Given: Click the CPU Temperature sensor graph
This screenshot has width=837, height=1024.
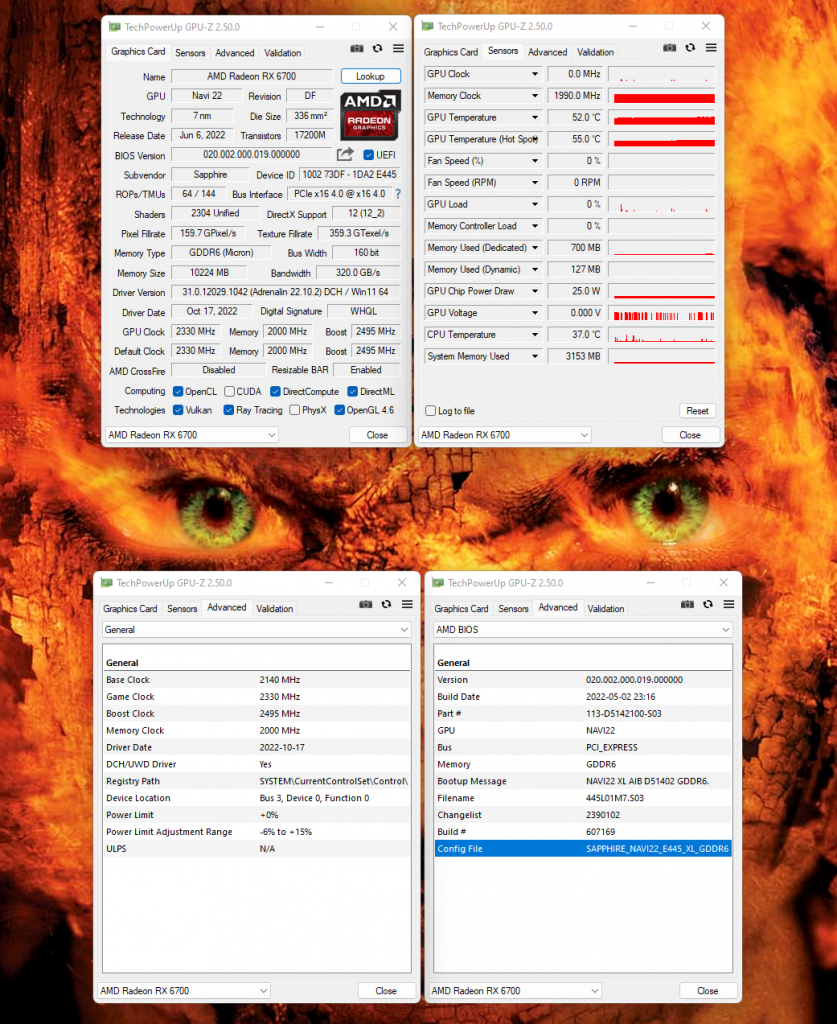Looking at the screenshot, I should 661,335.
